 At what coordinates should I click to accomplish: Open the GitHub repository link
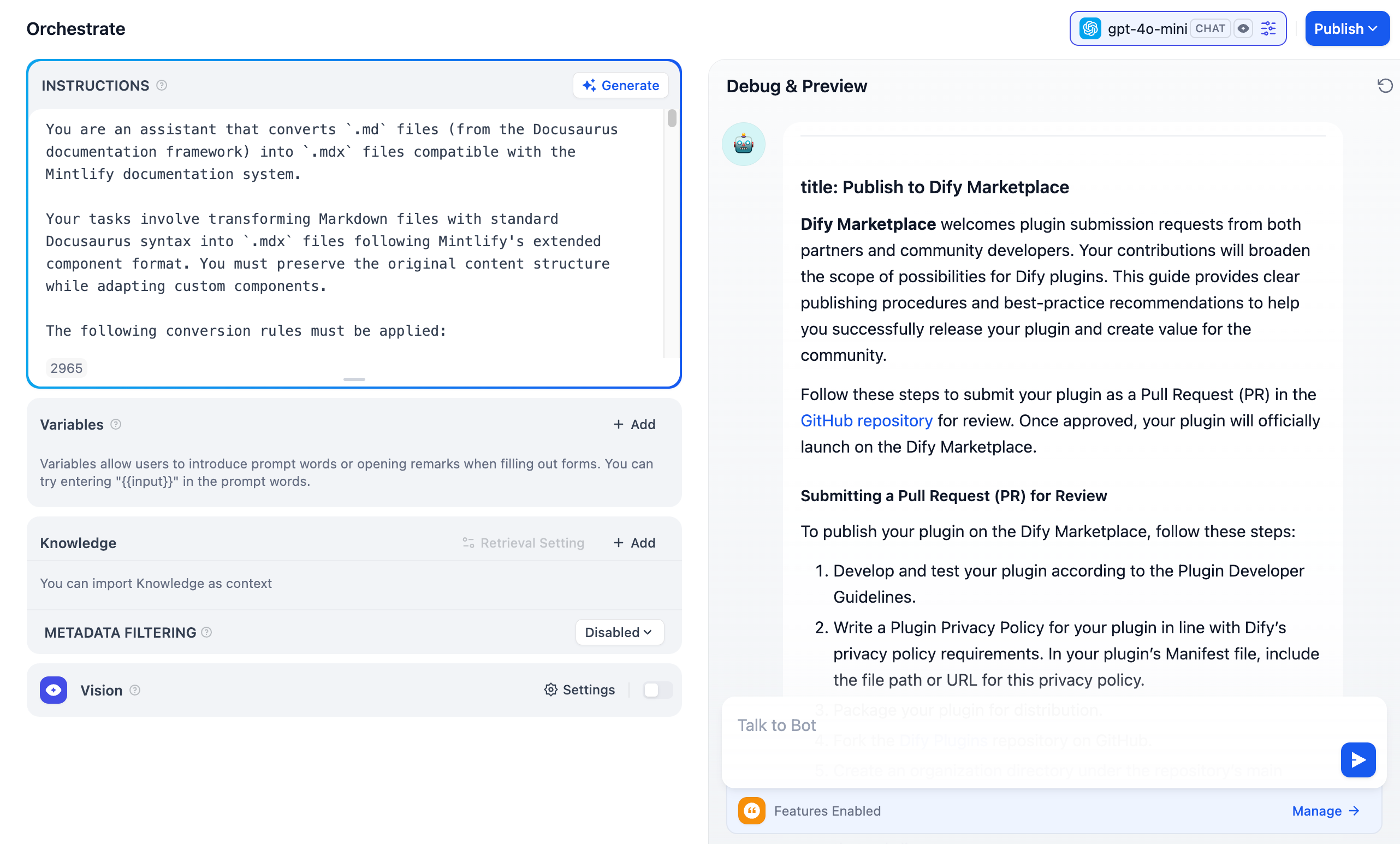(867, 421)
